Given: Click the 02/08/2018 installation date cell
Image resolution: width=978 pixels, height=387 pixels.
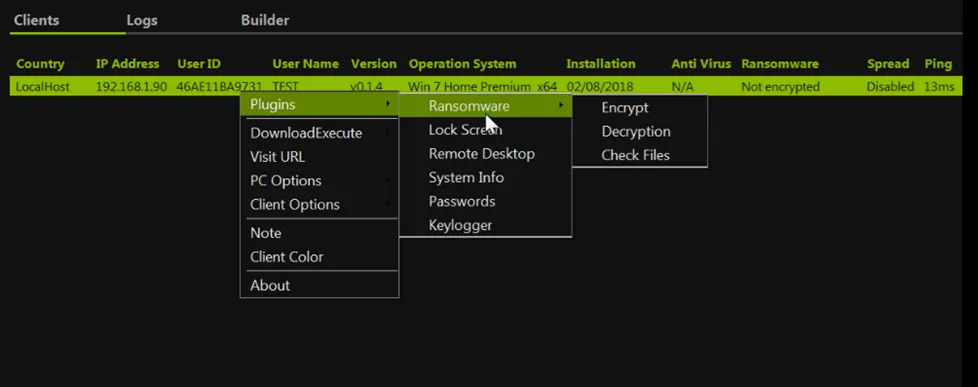Looking at the screenshot, I should point(600,87).
